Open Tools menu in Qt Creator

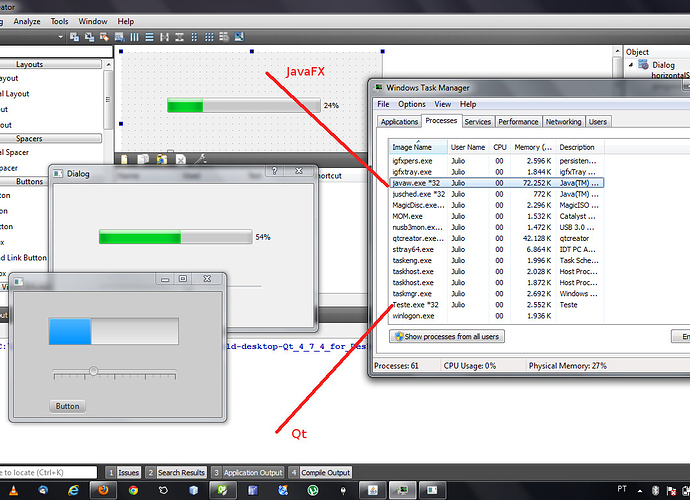coord(59,22)
